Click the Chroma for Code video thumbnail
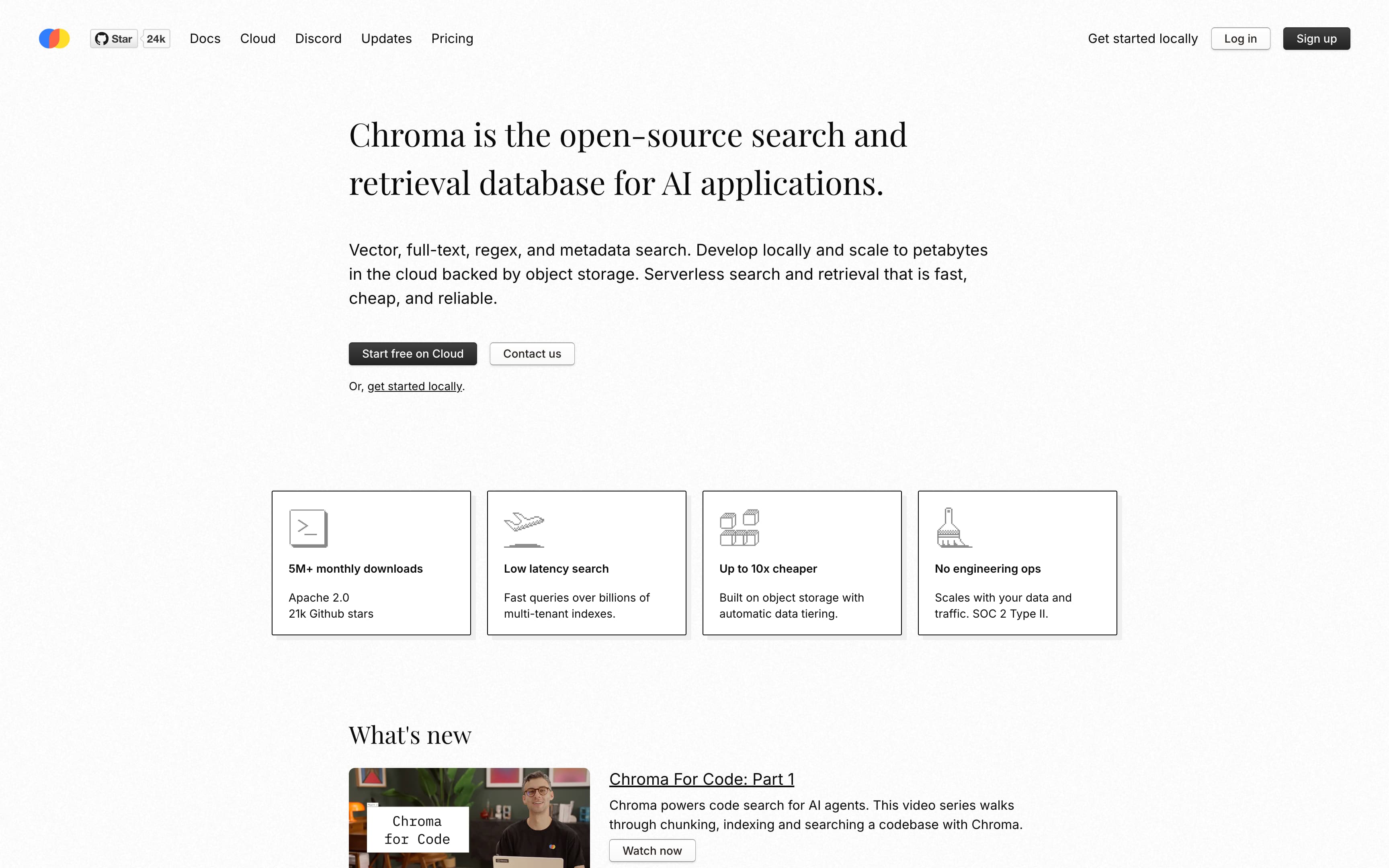 point(469,818)
